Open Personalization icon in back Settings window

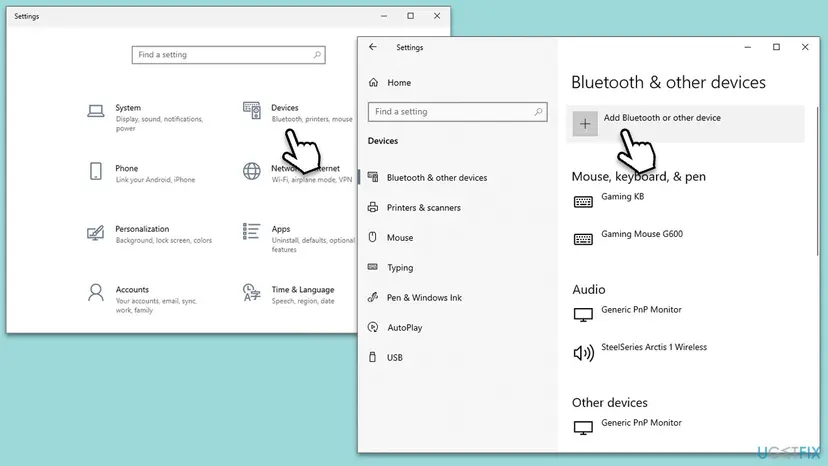pos(96,232)
